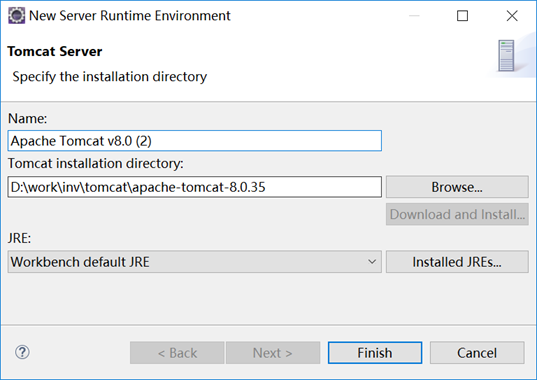Click the Eclipse icon in title bar
The image size is (537, 380).
pyautogui.click(x=16, y=16)
